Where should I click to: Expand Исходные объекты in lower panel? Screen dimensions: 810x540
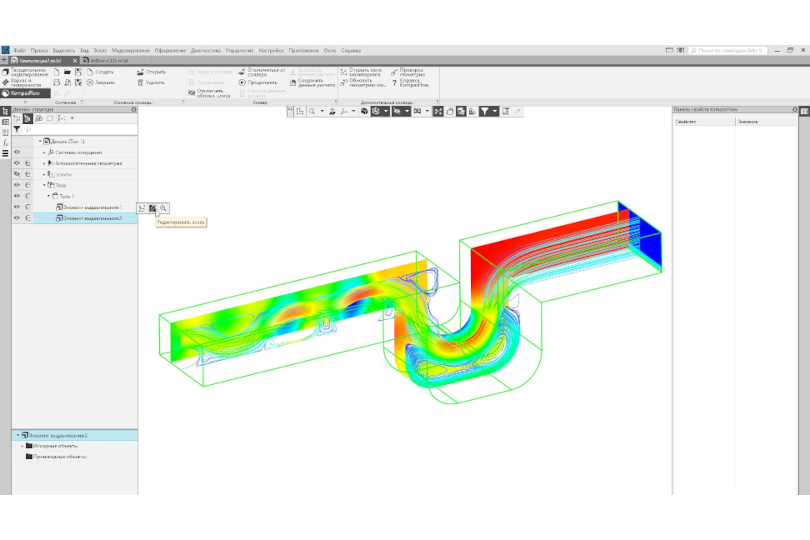[21, 446]
